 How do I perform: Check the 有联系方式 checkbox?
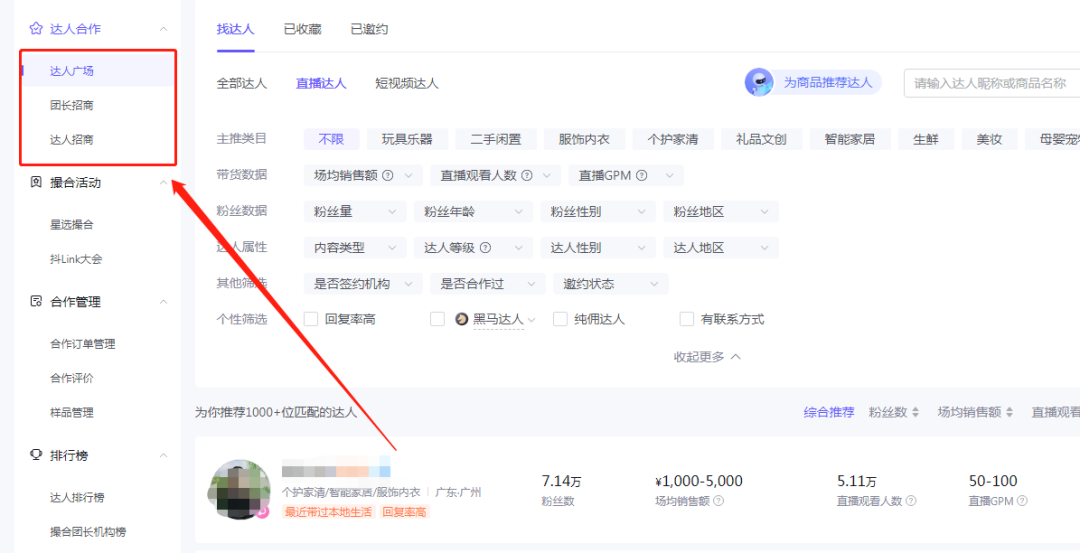687,319
